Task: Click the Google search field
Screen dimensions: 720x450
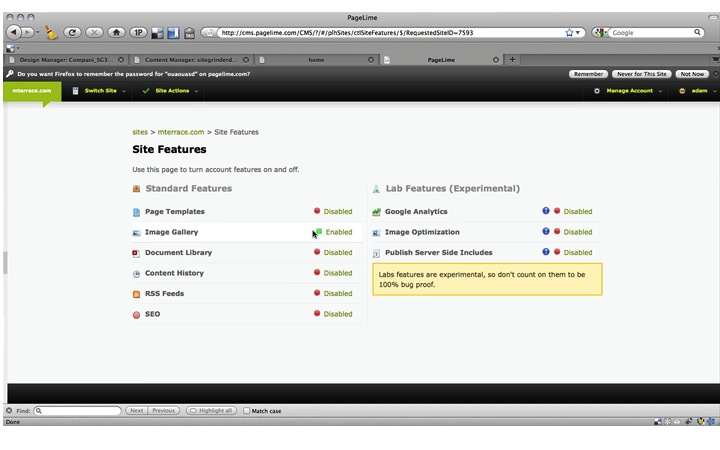Action: point(652,33)
